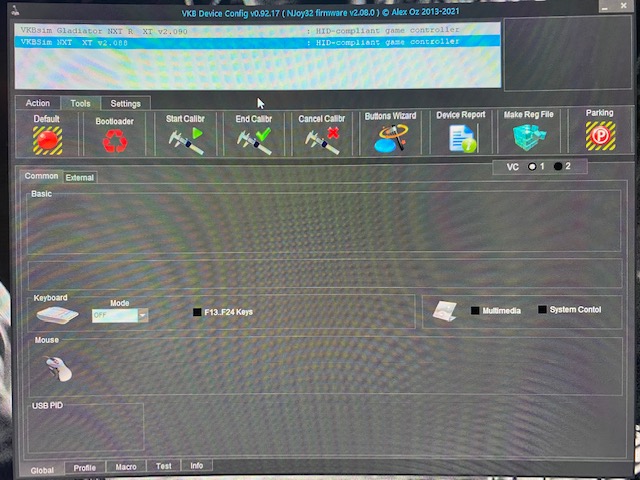Viewport: 640px width, 480px height.
Task: Expand the Keyboard Mode dropdown
Action: (x=143, y=315)
